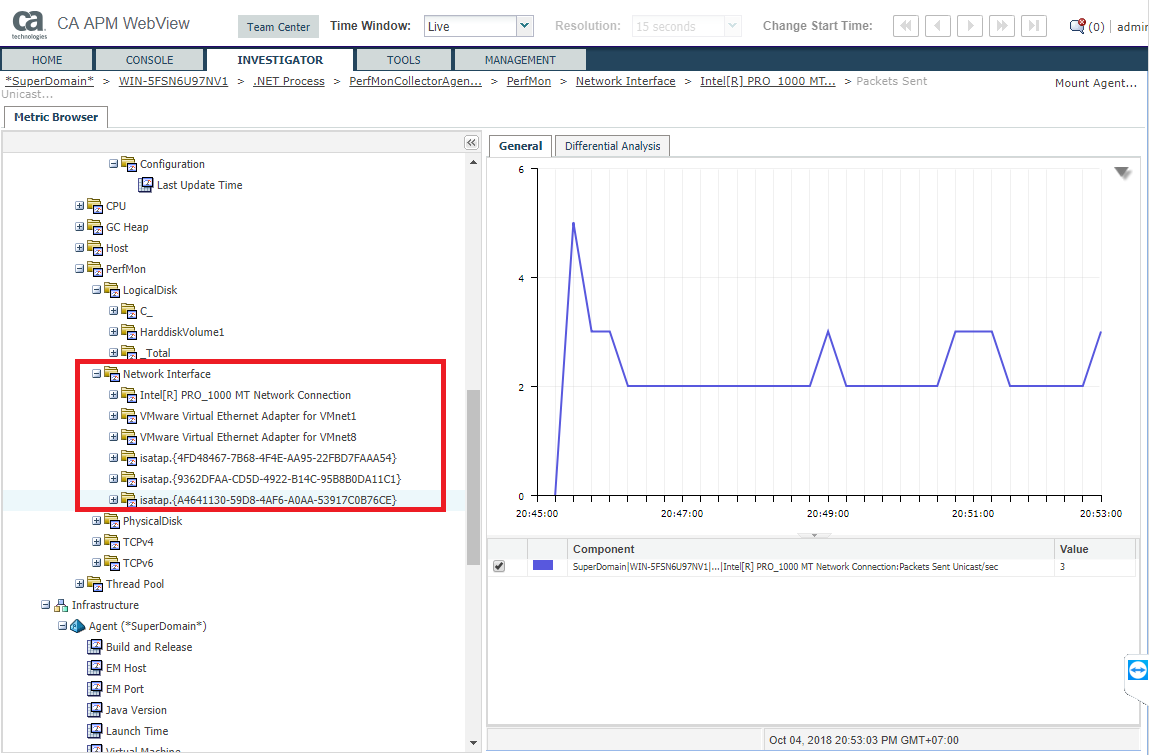Viewport: 1149px width, 755px height.
Task: Click the blue metric color swatch
Action: coord(543,566)
